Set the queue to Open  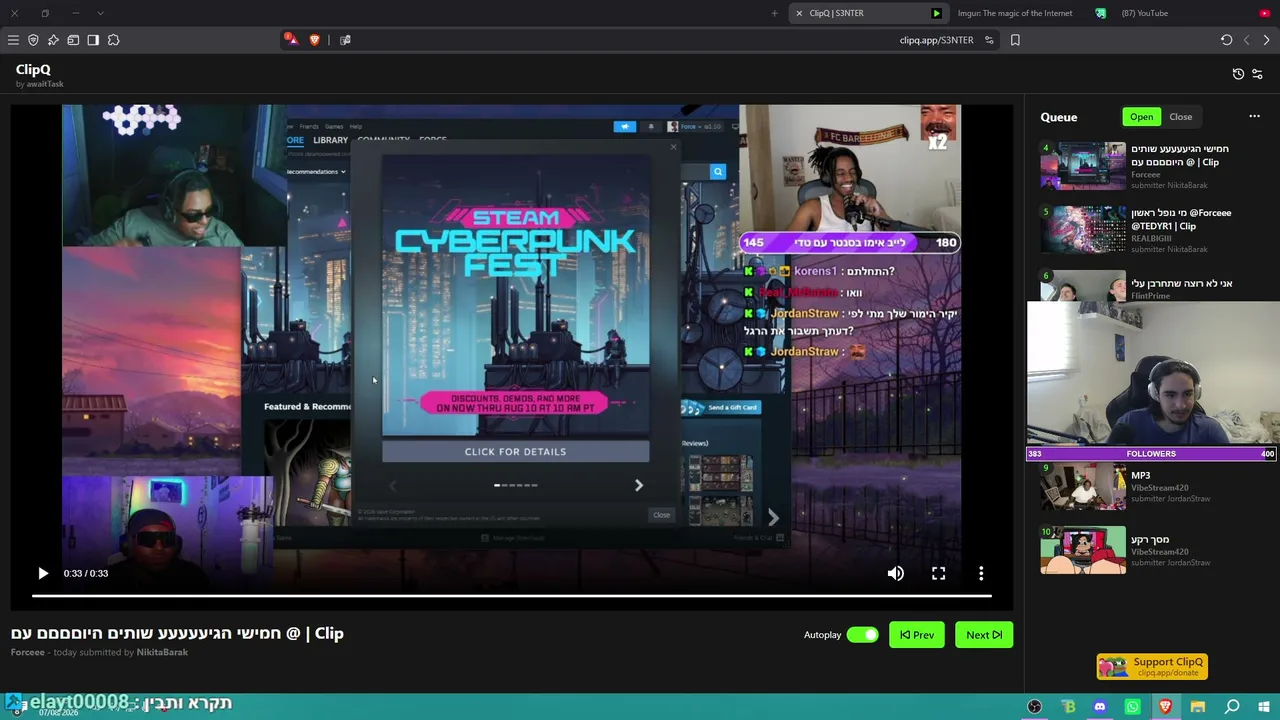[1141, 117]
